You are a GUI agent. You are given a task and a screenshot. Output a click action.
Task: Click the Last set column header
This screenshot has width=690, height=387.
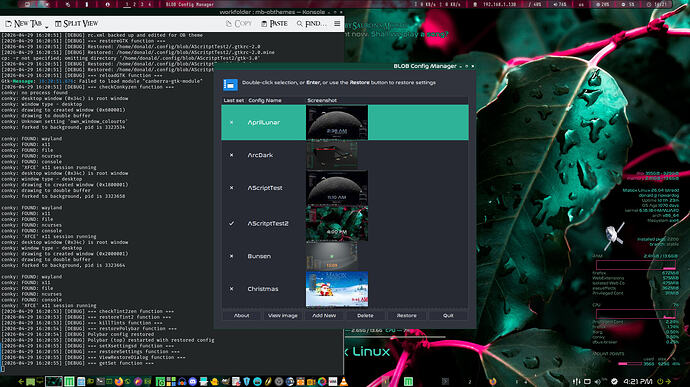pyautogui.click(x=234, y=100)
